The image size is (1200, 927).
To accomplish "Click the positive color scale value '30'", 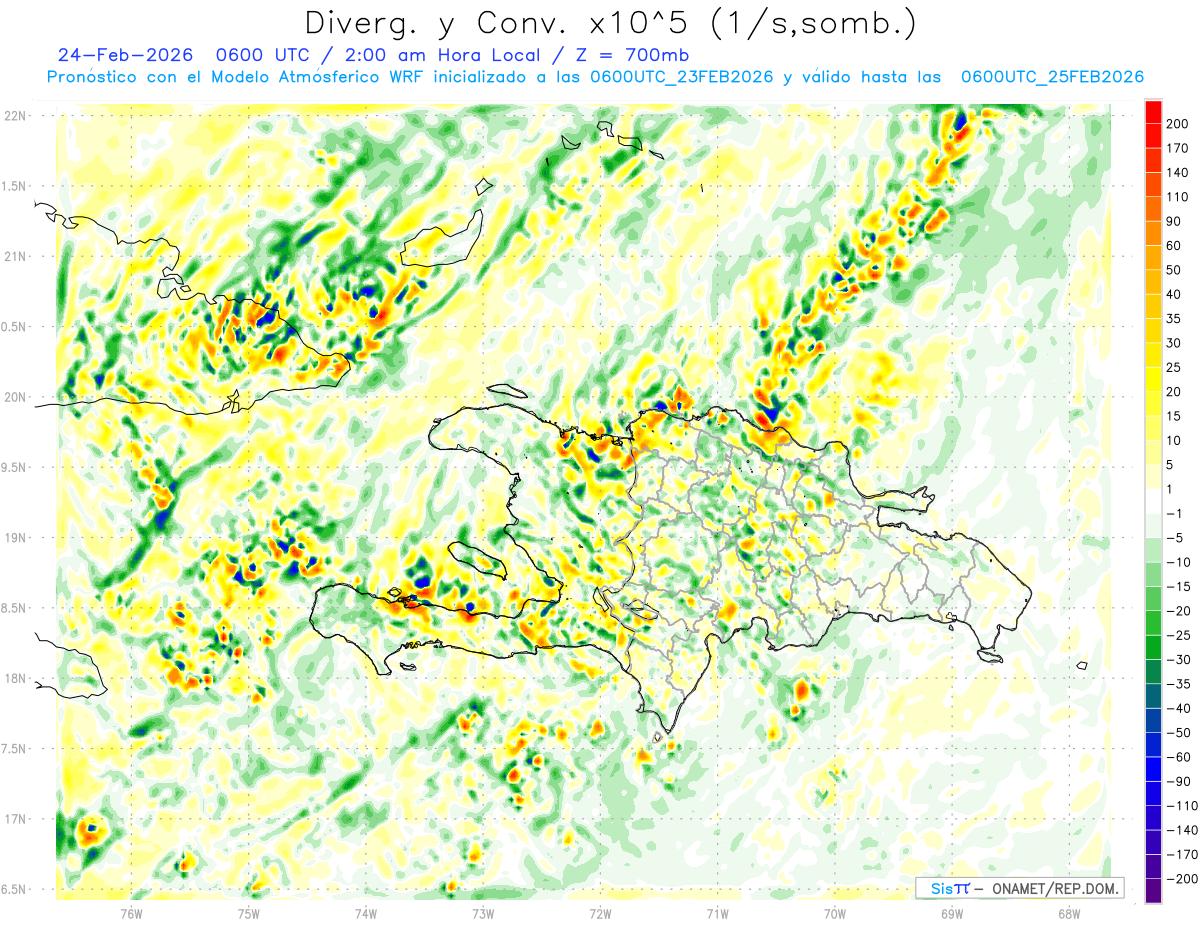I will pyautogui.click(x=1174, y=343).
